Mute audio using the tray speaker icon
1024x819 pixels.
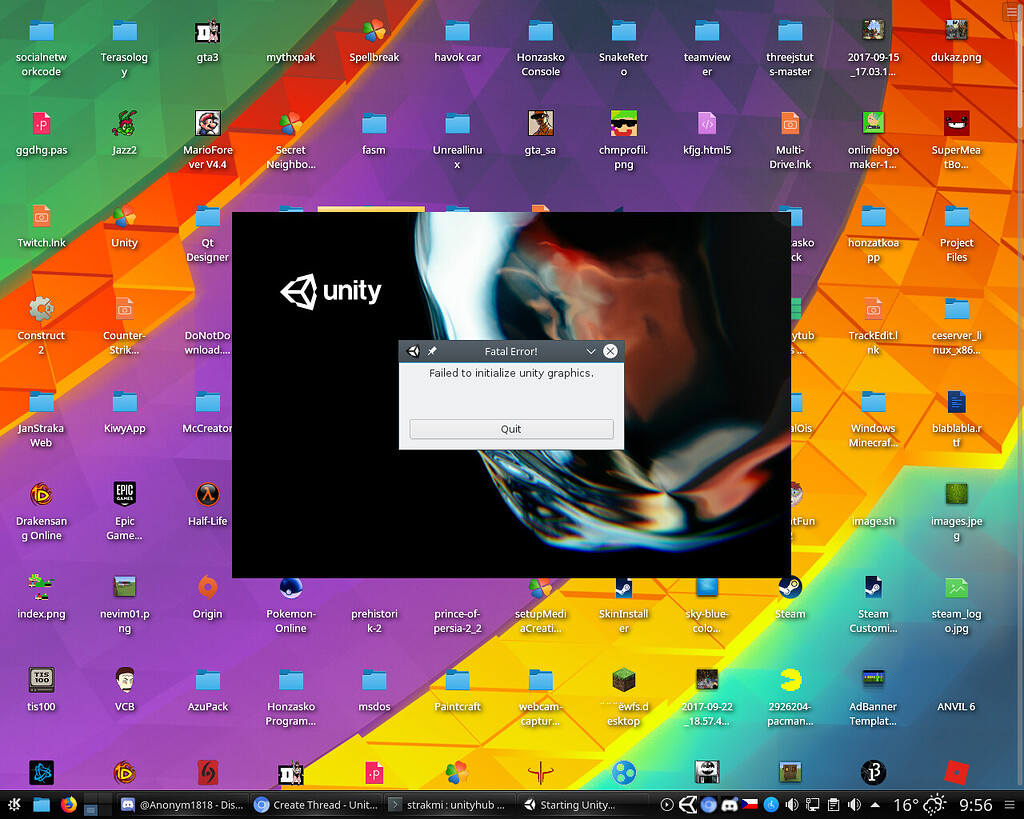coord(792,804)
